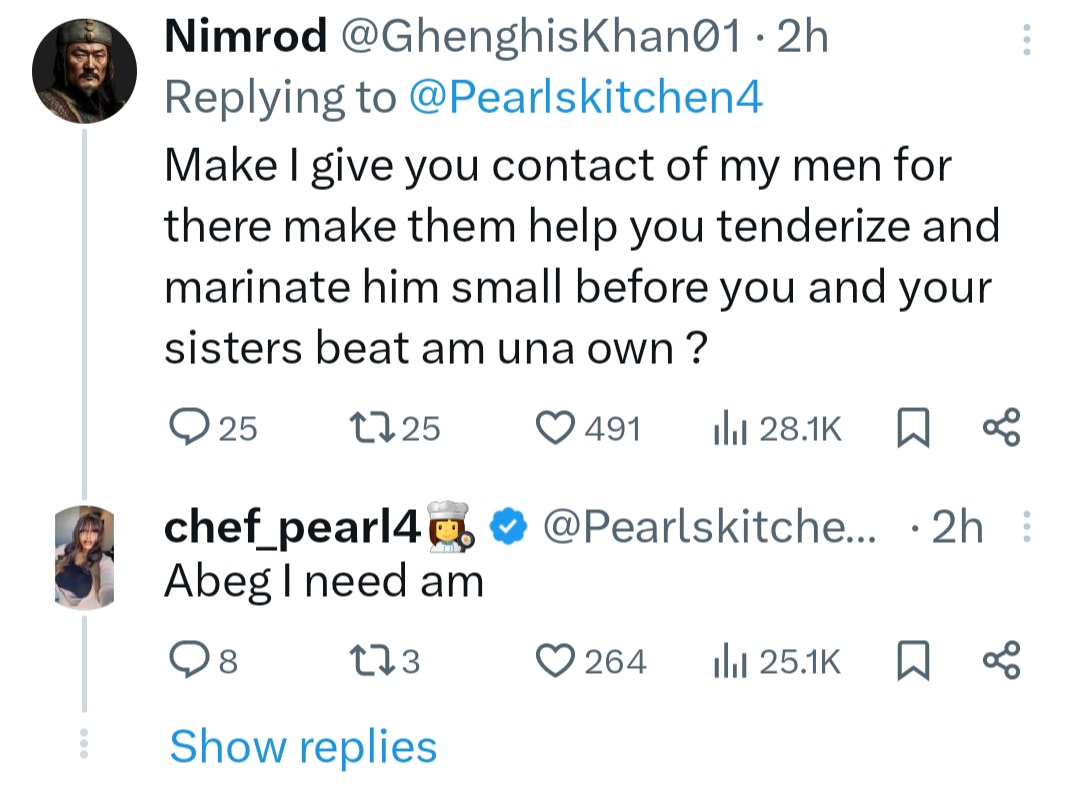Share Nimrod's tweet
The width and height of the screenshot is (1080, 793).
click(1001, 429)
